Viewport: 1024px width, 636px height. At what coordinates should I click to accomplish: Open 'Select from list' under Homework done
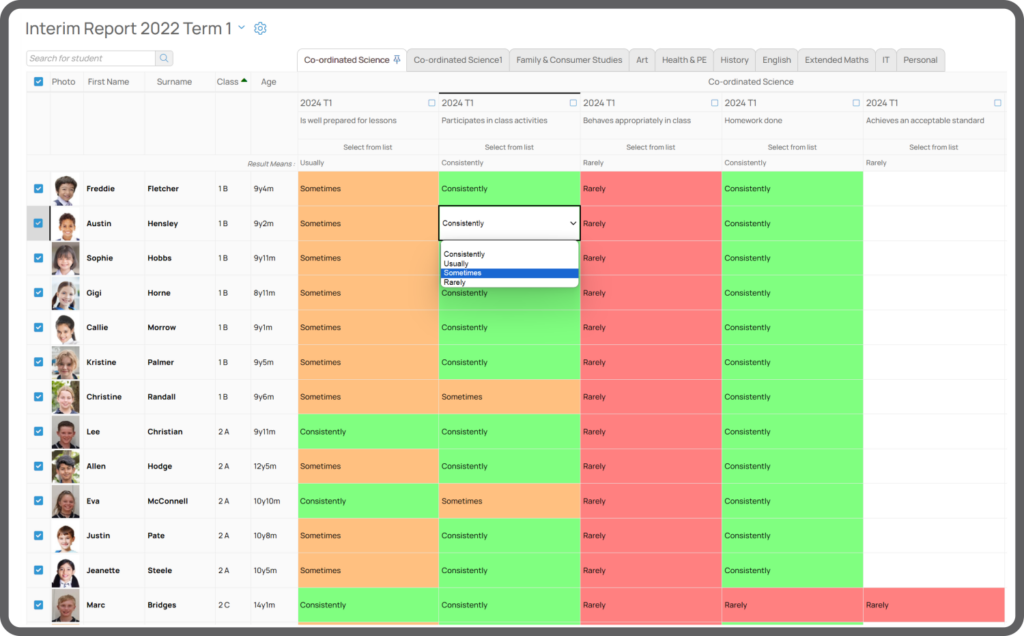(x=792, y=147)
